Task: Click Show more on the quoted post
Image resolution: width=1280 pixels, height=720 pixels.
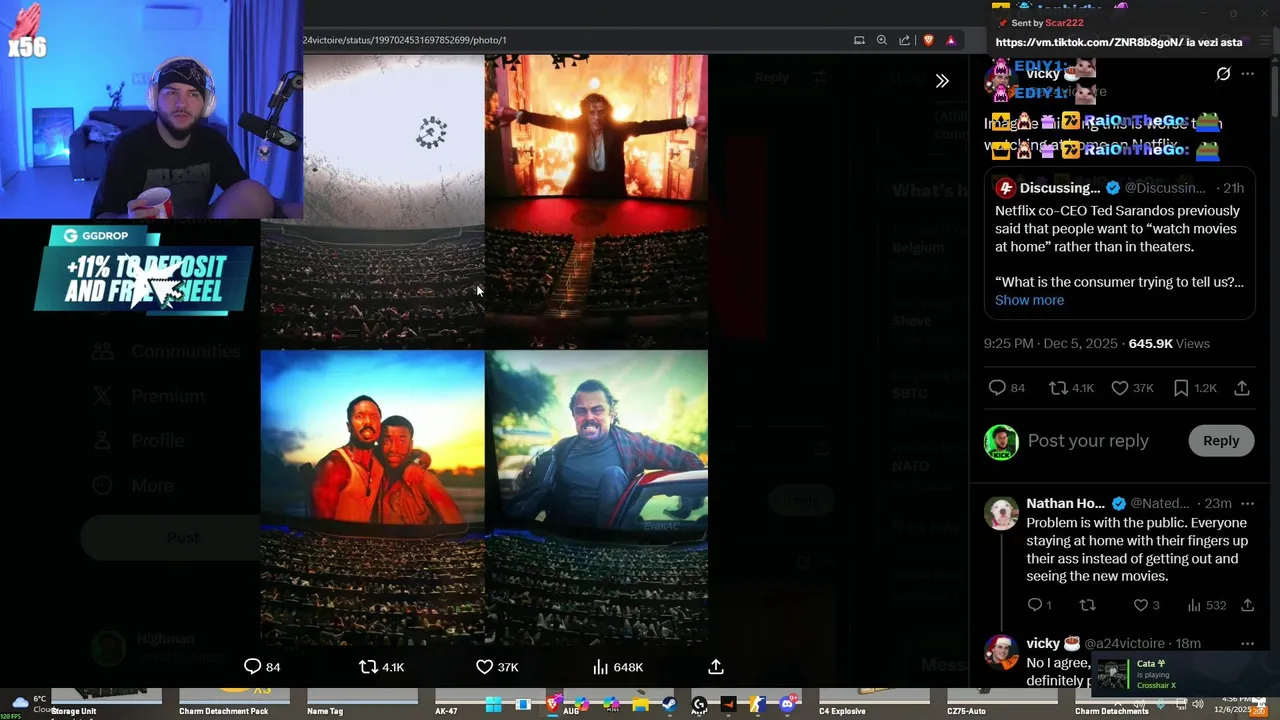Action: pyautogui.click(x=1029, y=300)
